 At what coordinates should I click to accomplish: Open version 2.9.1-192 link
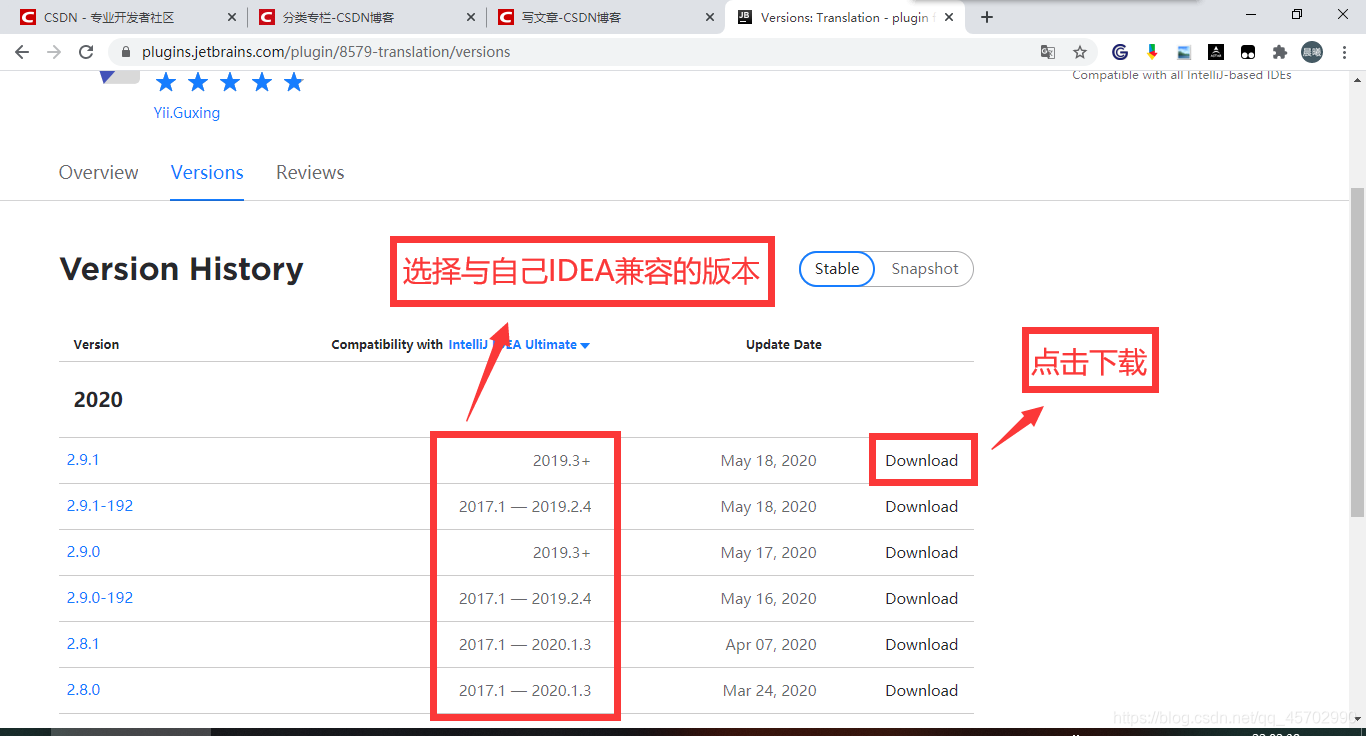(100, 506)
